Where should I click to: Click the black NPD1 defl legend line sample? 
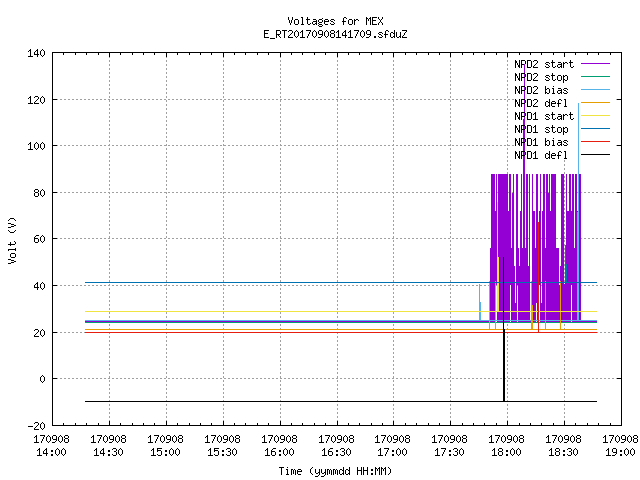(595, 155)
